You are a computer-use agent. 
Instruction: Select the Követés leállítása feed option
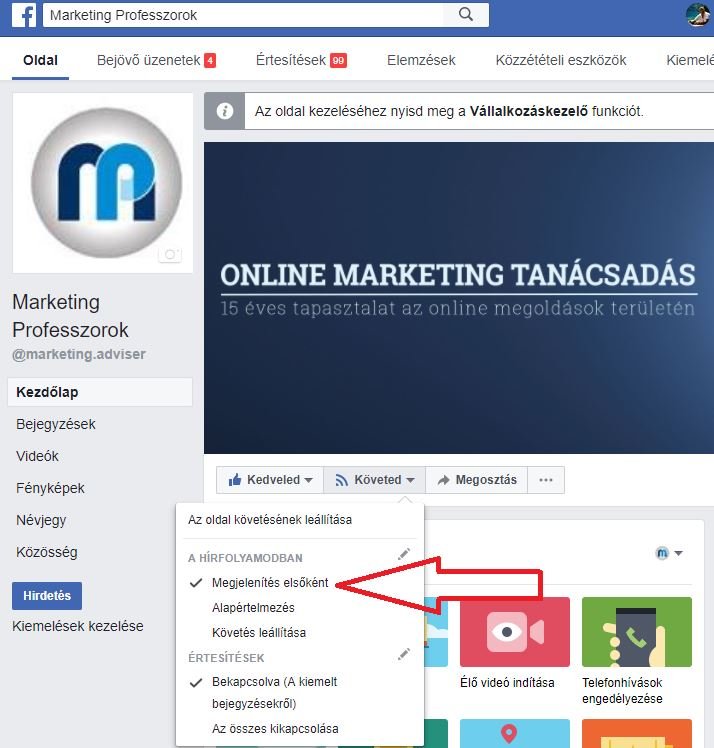(x=259, y=633)
